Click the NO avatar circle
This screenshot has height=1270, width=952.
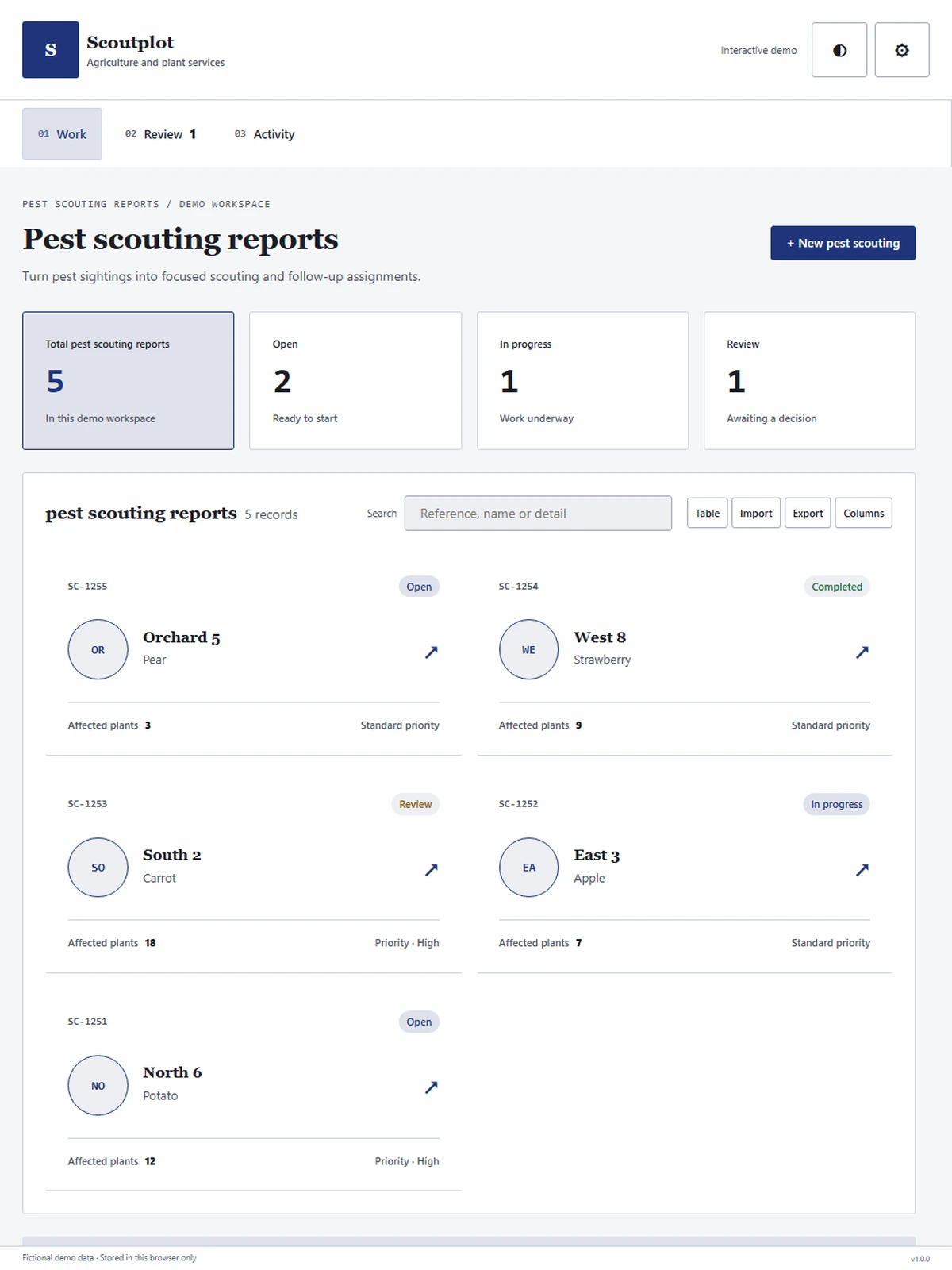(98, 1085)
